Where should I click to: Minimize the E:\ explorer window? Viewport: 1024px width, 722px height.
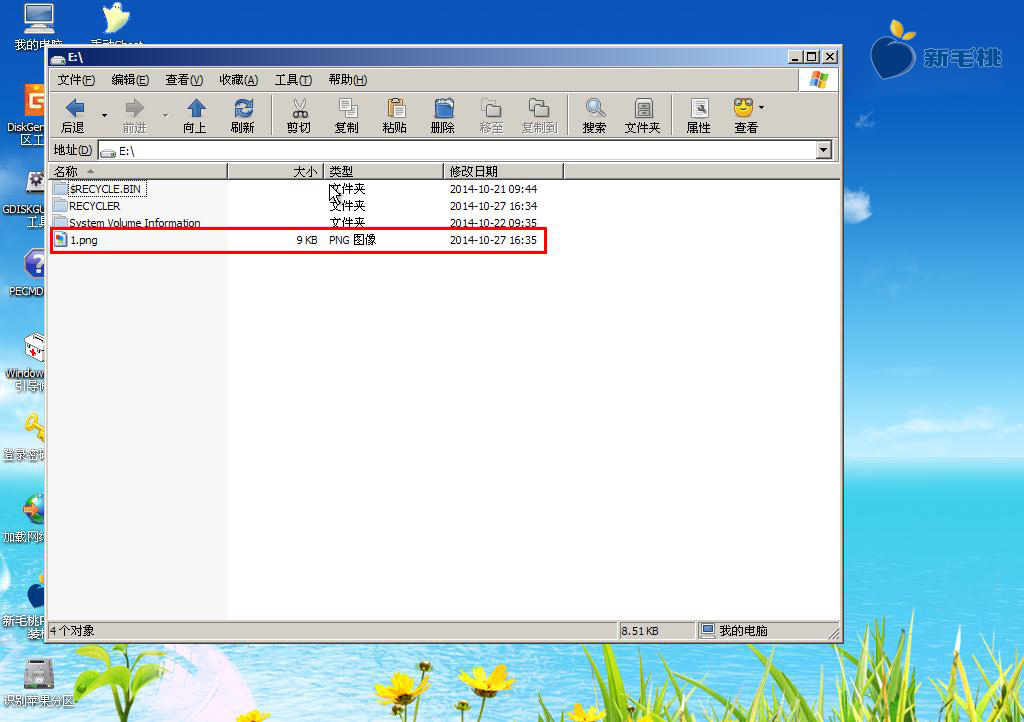pyautogui.click(x=795, y=57)
